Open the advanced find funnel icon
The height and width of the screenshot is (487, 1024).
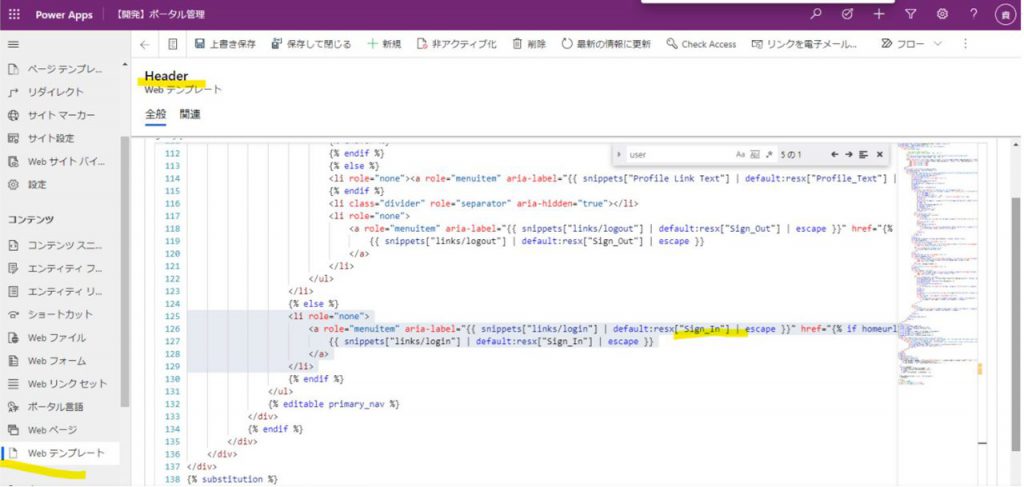[x=910, y=14]
